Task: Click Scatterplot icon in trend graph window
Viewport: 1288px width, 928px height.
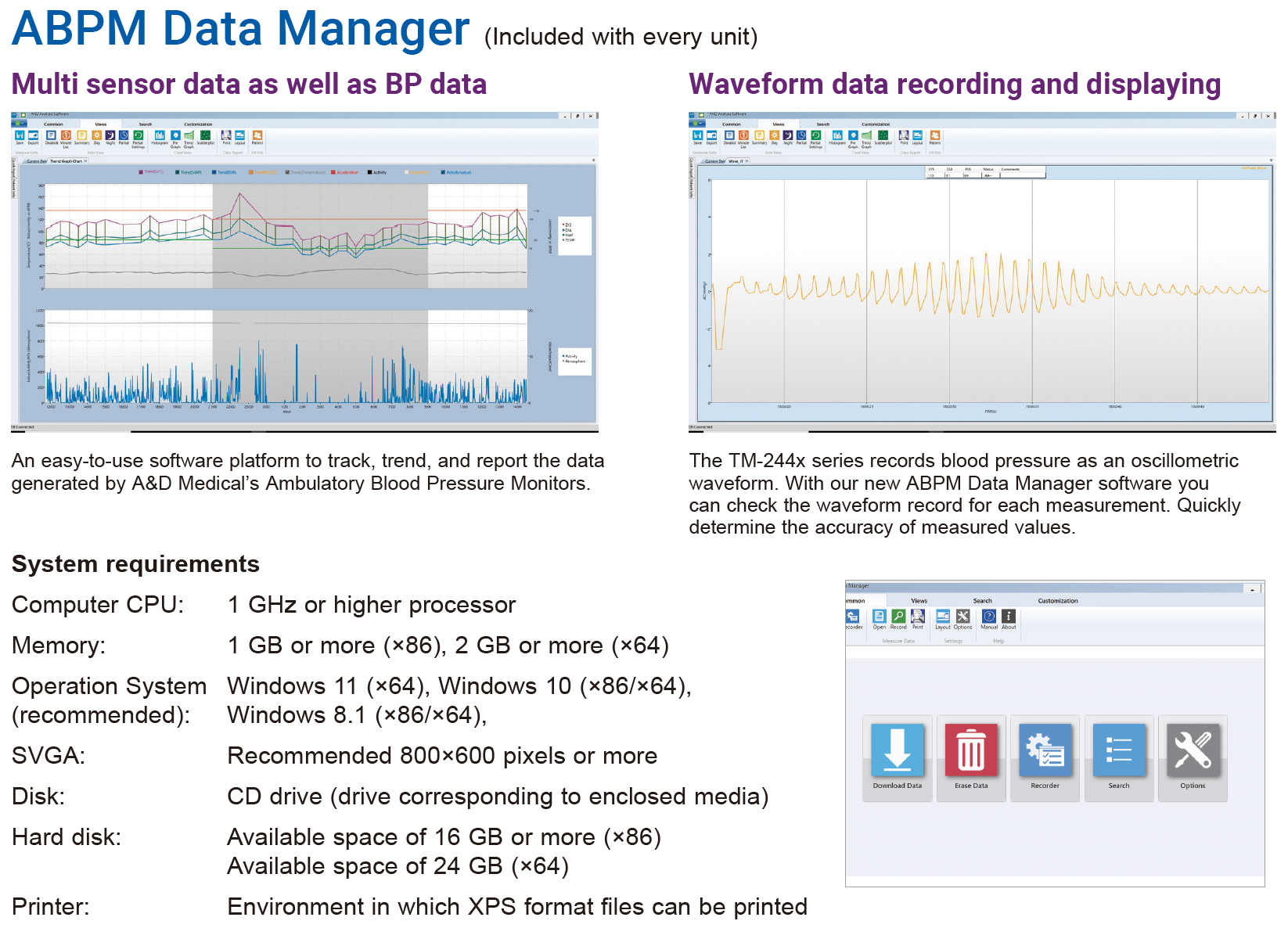Action: (x=205, y=137)
